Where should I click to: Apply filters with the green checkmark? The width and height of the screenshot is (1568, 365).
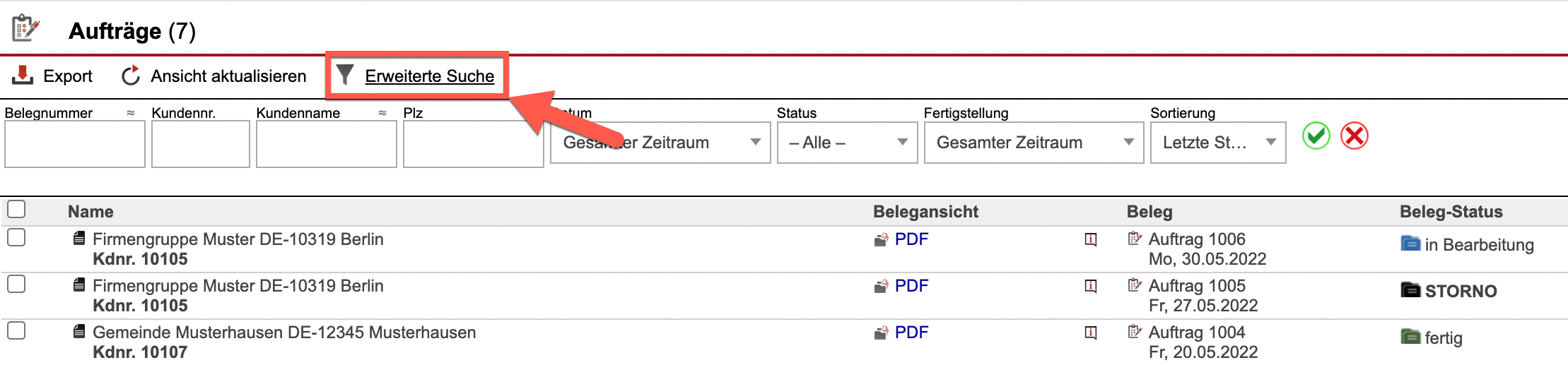[x=1316, y=136]
